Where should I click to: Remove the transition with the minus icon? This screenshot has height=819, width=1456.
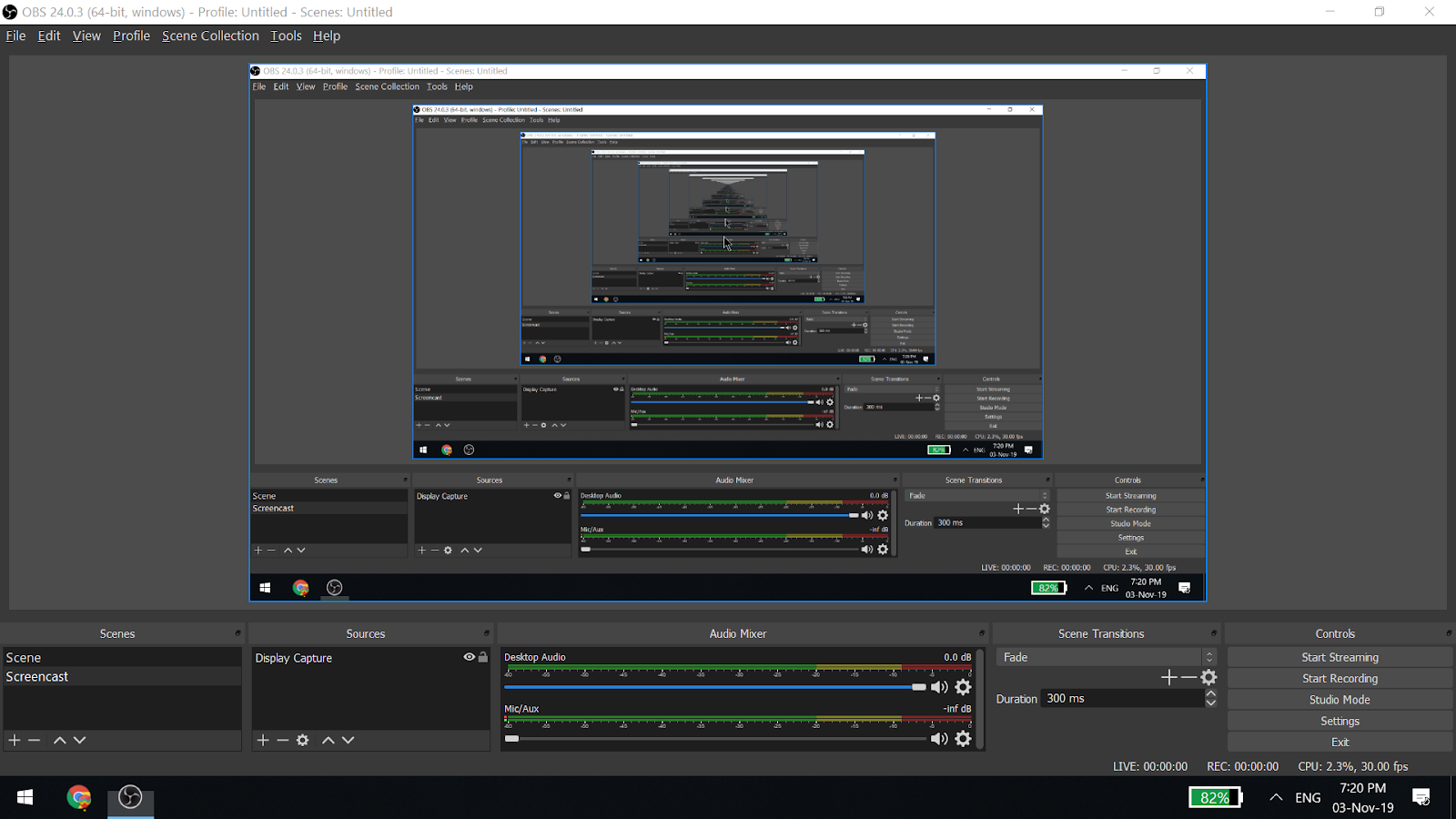[x=1188, y=677]
